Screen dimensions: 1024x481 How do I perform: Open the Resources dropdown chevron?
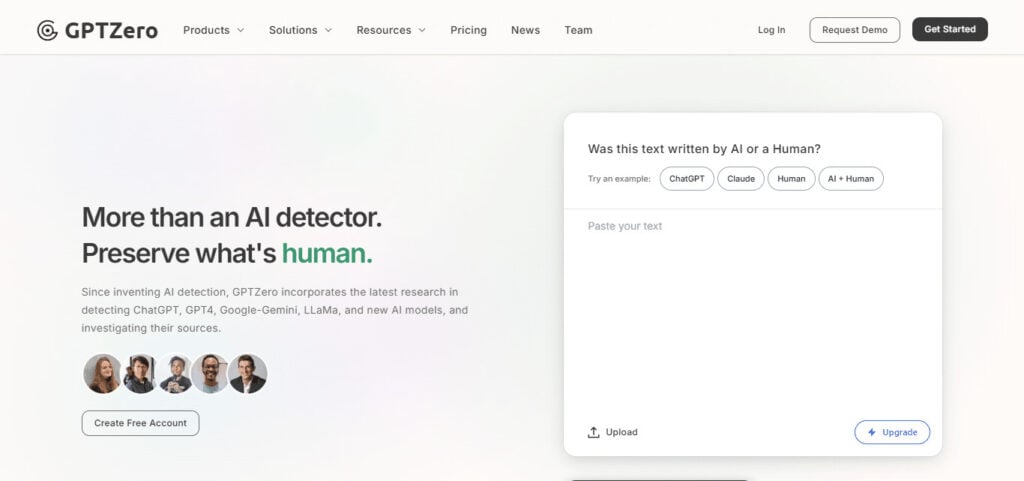coord(422,30)
